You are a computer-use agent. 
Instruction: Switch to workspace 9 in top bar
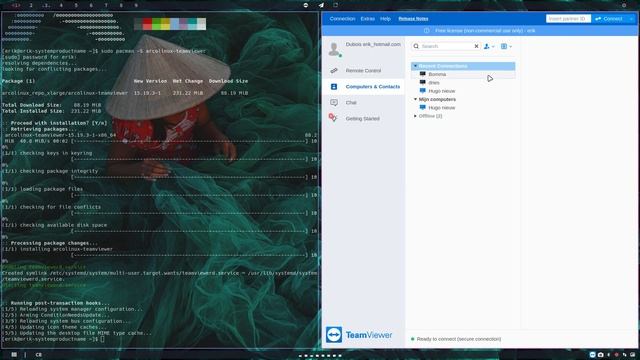point(136,5)
